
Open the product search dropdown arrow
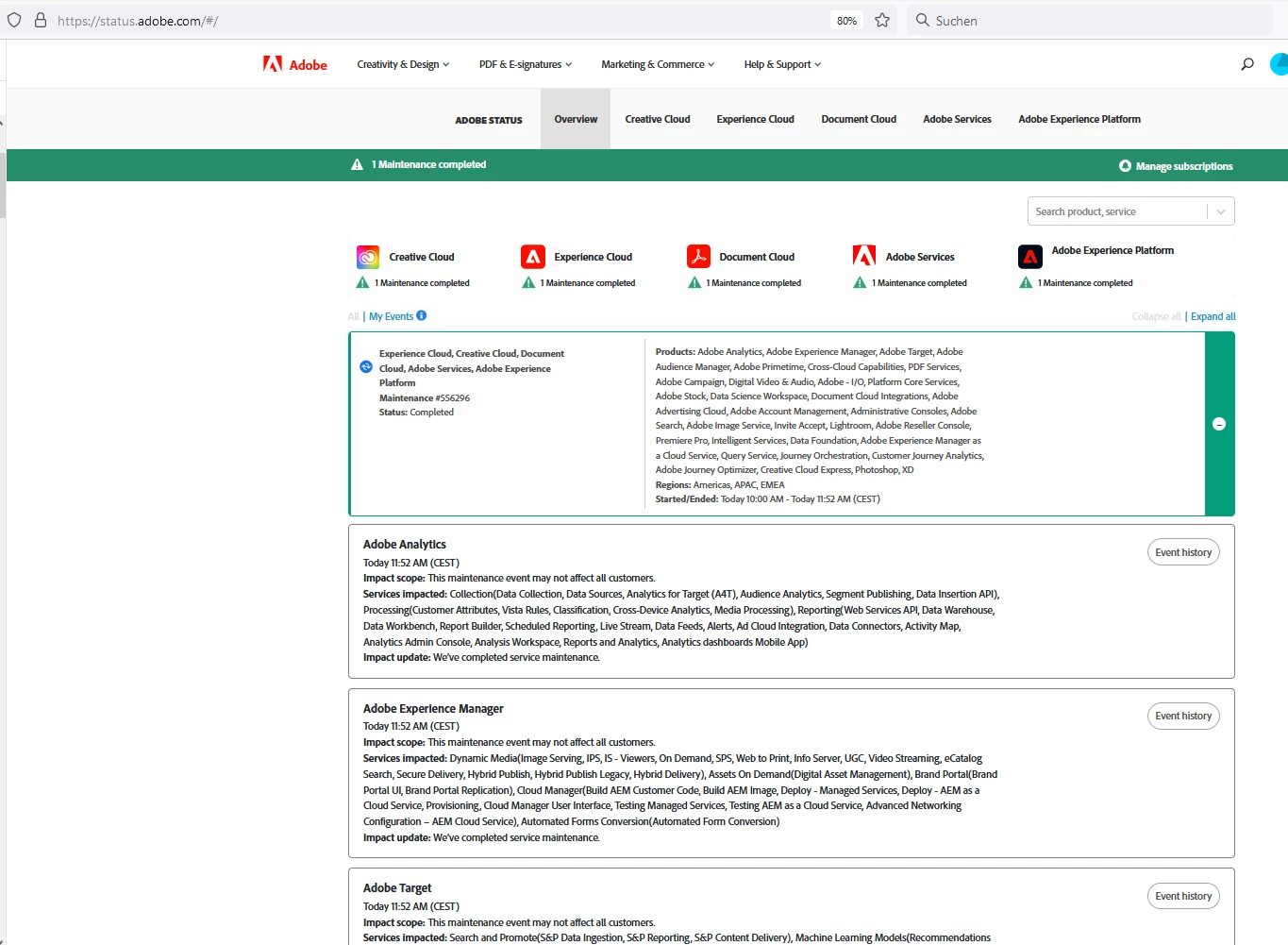[x=1221, y=211]
